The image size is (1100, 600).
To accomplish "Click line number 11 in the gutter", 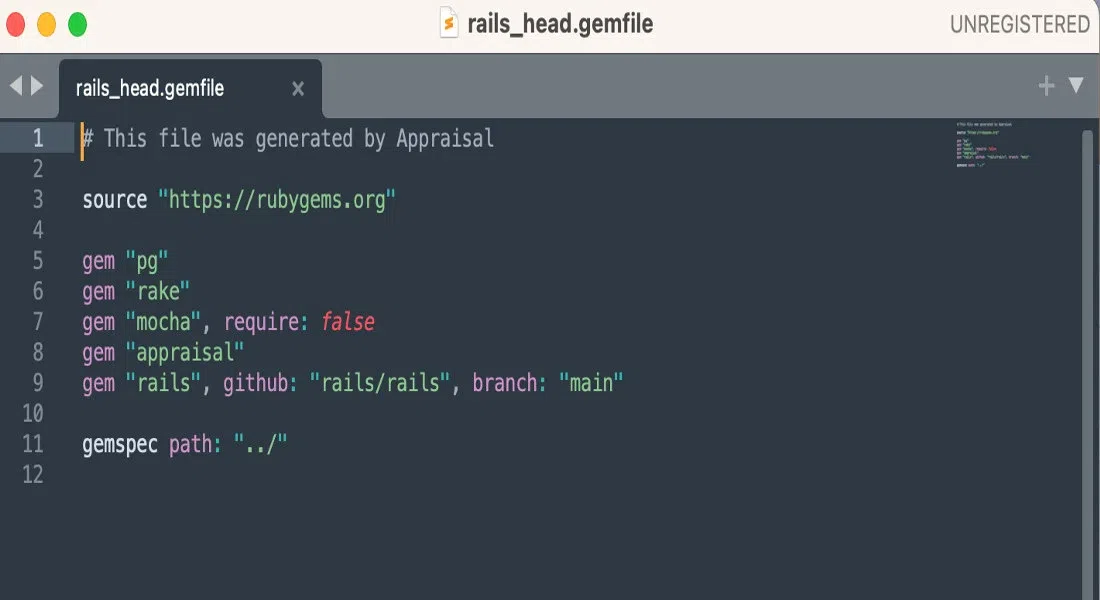I will click(x=33, y=444).
